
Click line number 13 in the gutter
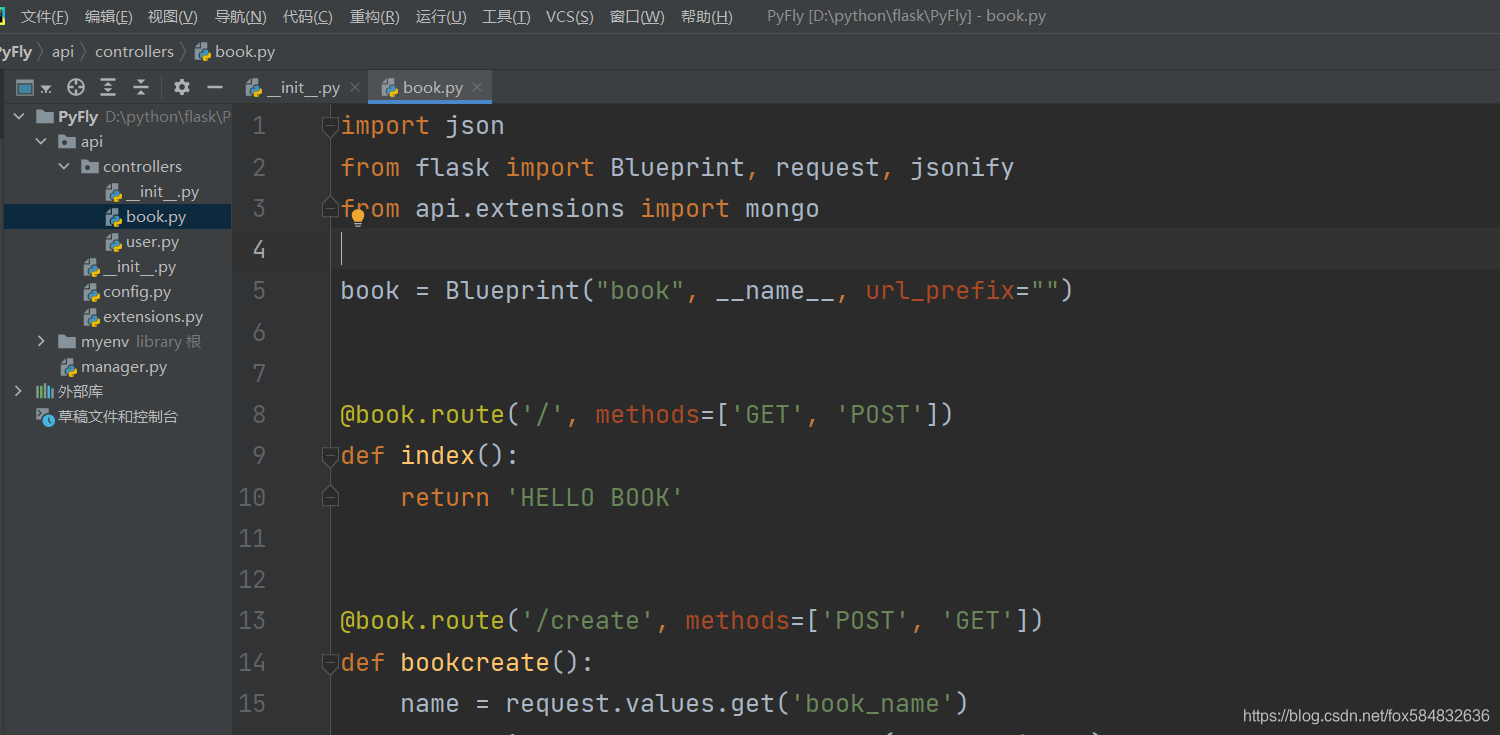pos(252,621)
